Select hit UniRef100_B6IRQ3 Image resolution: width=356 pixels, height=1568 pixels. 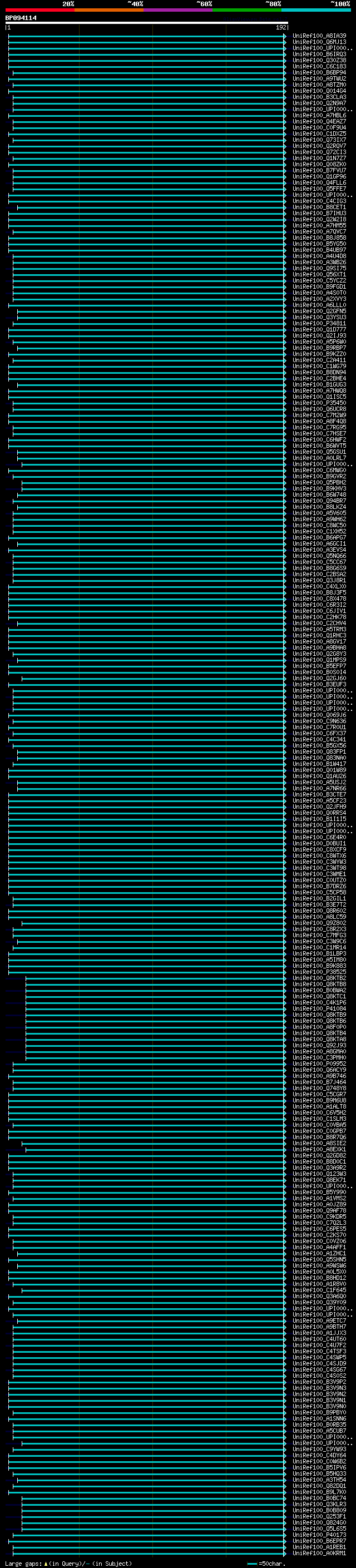tap(319, 54)
